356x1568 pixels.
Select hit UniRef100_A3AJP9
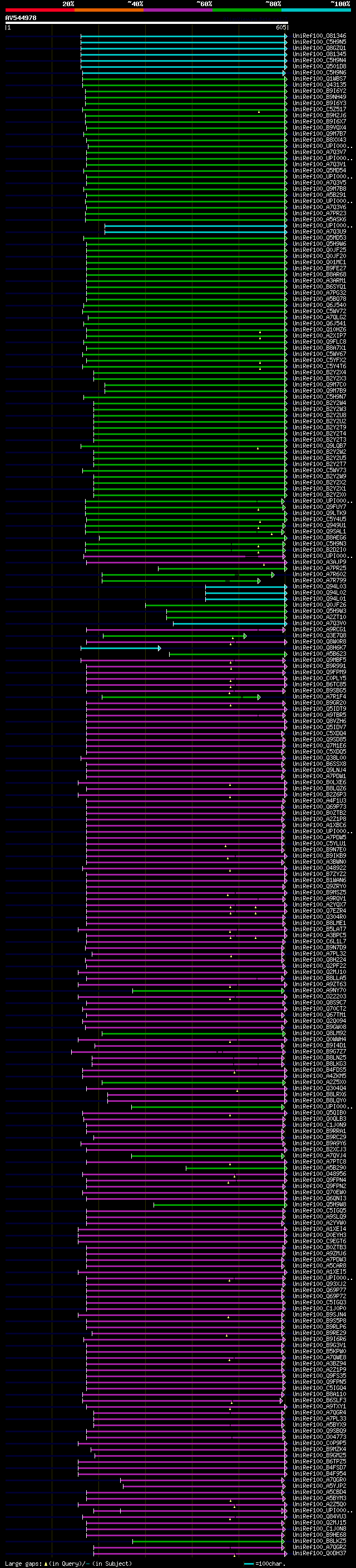[319, 562]
